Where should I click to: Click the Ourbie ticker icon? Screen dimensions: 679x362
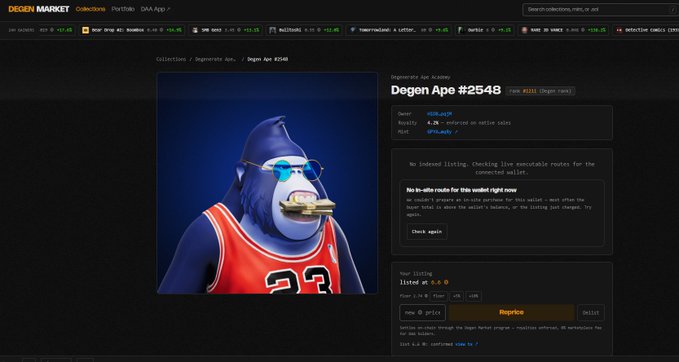[x=462, y=30]
